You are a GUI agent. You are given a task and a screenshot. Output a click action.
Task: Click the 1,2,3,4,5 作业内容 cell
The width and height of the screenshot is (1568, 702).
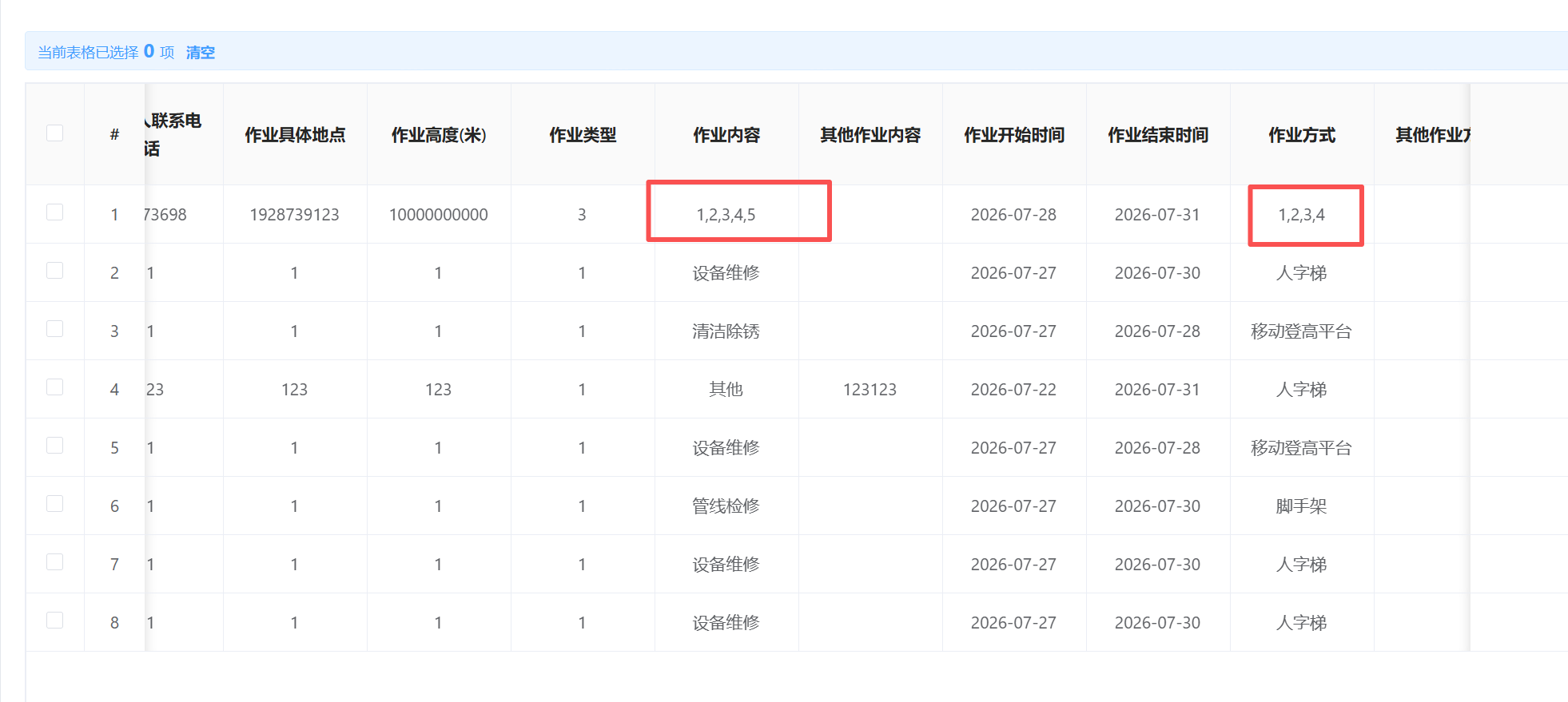click(726, 215)
